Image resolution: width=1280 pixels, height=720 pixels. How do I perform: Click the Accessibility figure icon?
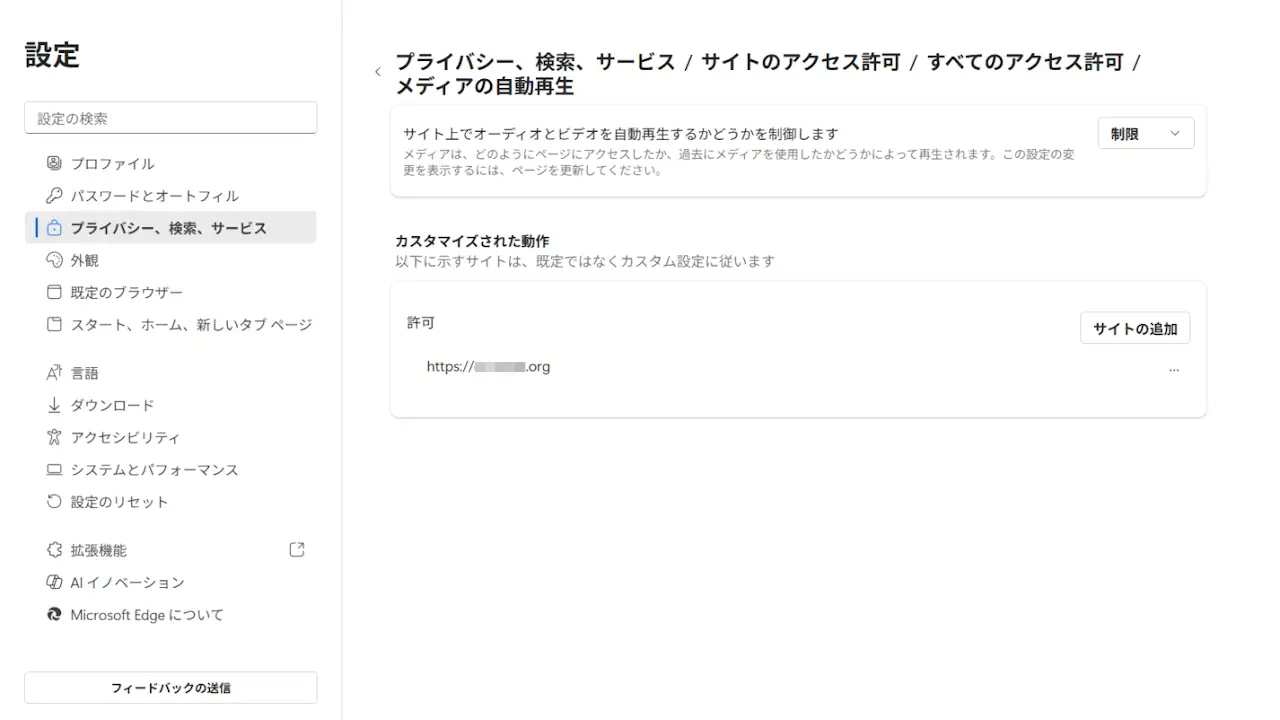[x=54, y=437]
